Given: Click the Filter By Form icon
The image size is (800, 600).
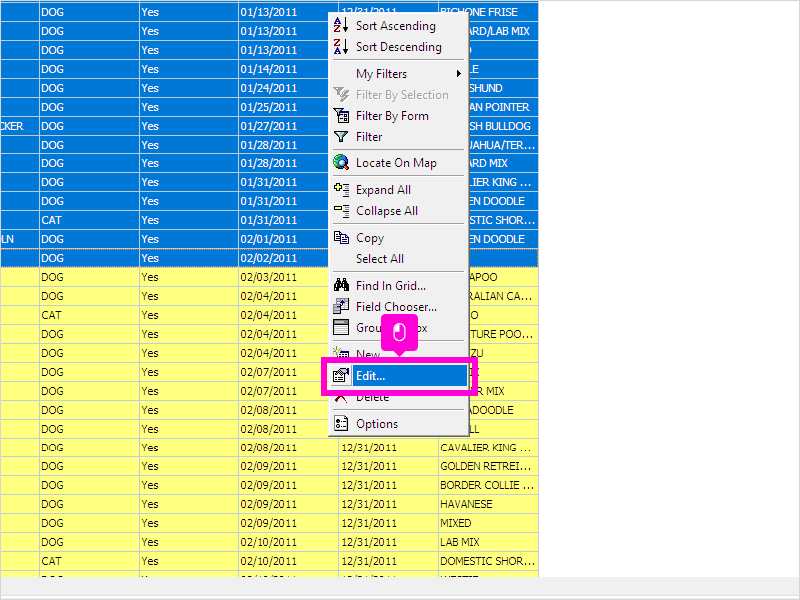Looking at the screenshot, I should point(341,115).
